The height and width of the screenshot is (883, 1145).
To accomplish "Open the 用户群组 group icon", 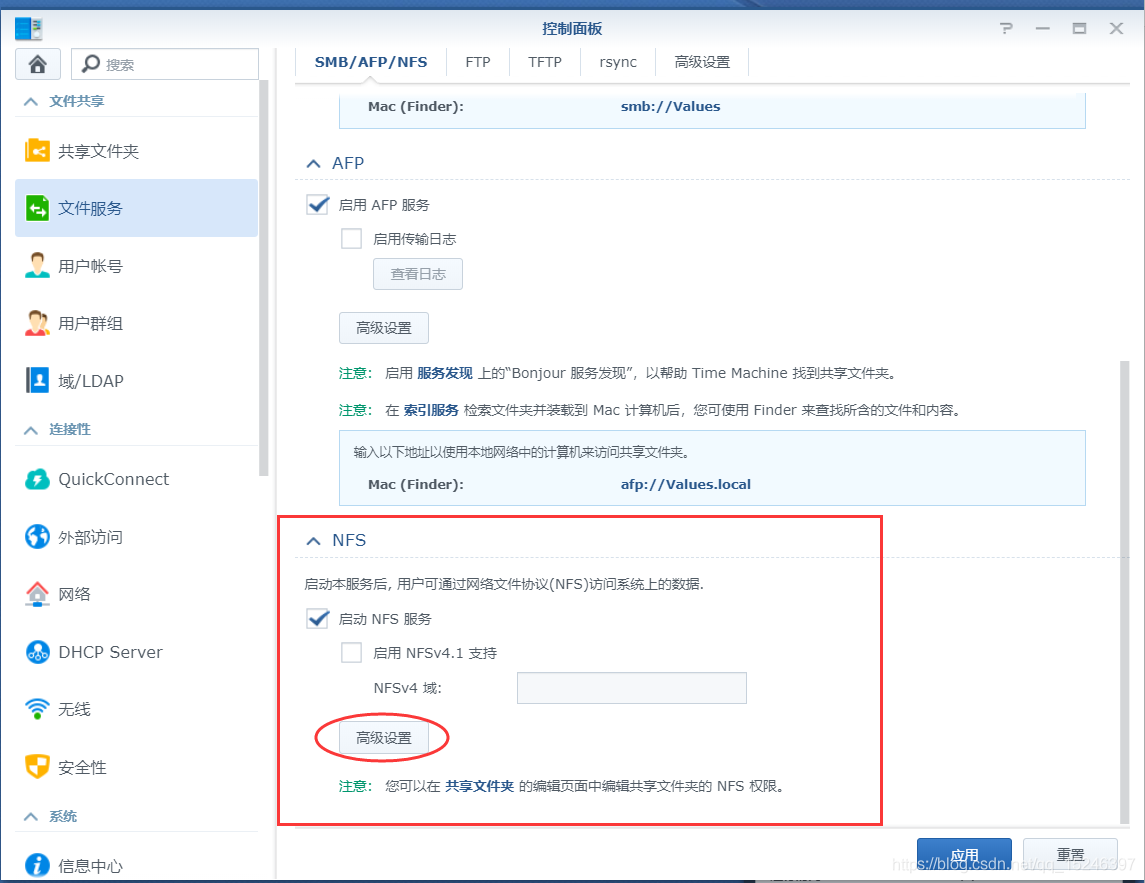I will tap(37, 323).
